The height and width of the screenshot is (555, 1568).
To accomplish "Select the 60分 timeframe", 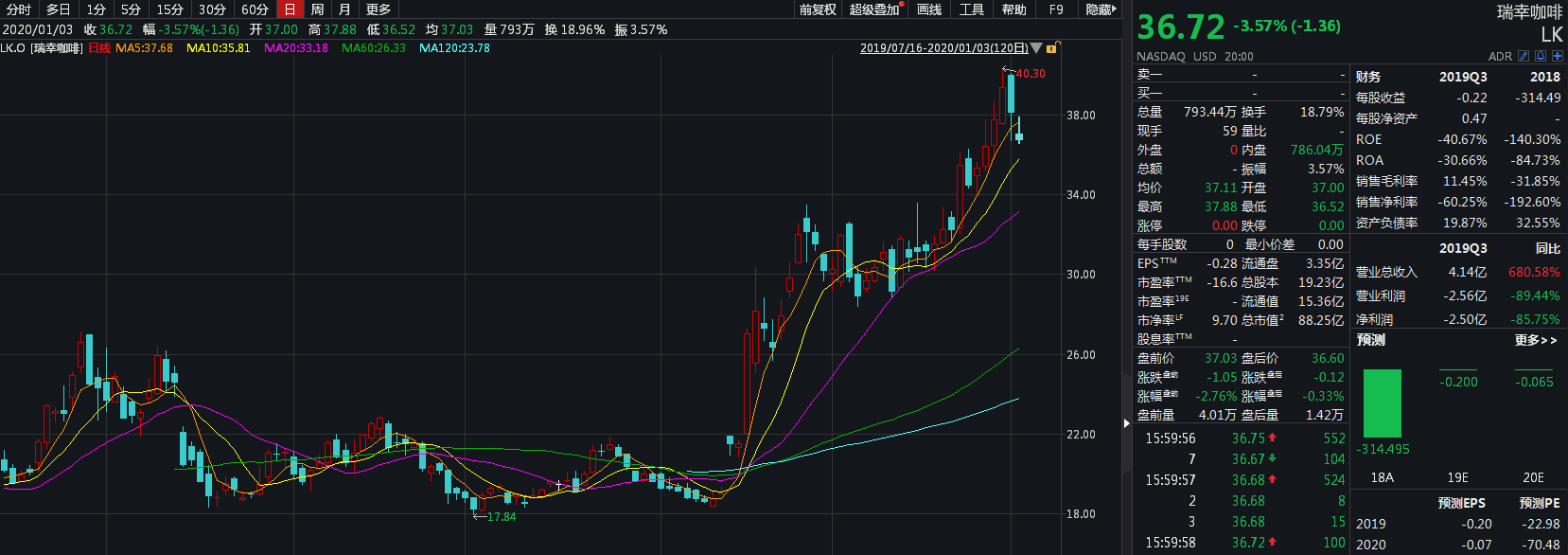I will [x=255, y=9].
